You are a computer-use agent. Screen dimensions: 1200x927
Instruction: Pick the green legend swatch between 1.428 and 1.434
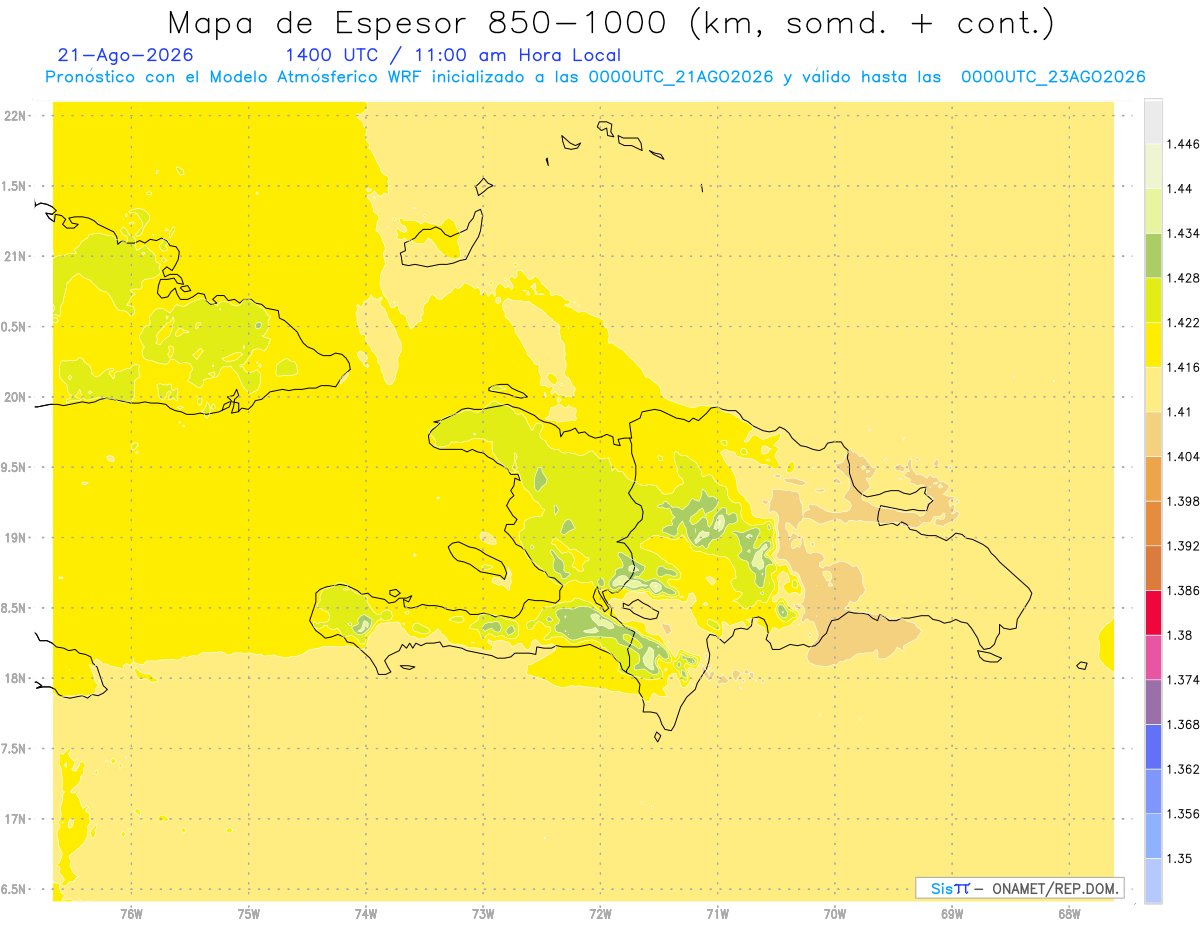(1153, 255)
